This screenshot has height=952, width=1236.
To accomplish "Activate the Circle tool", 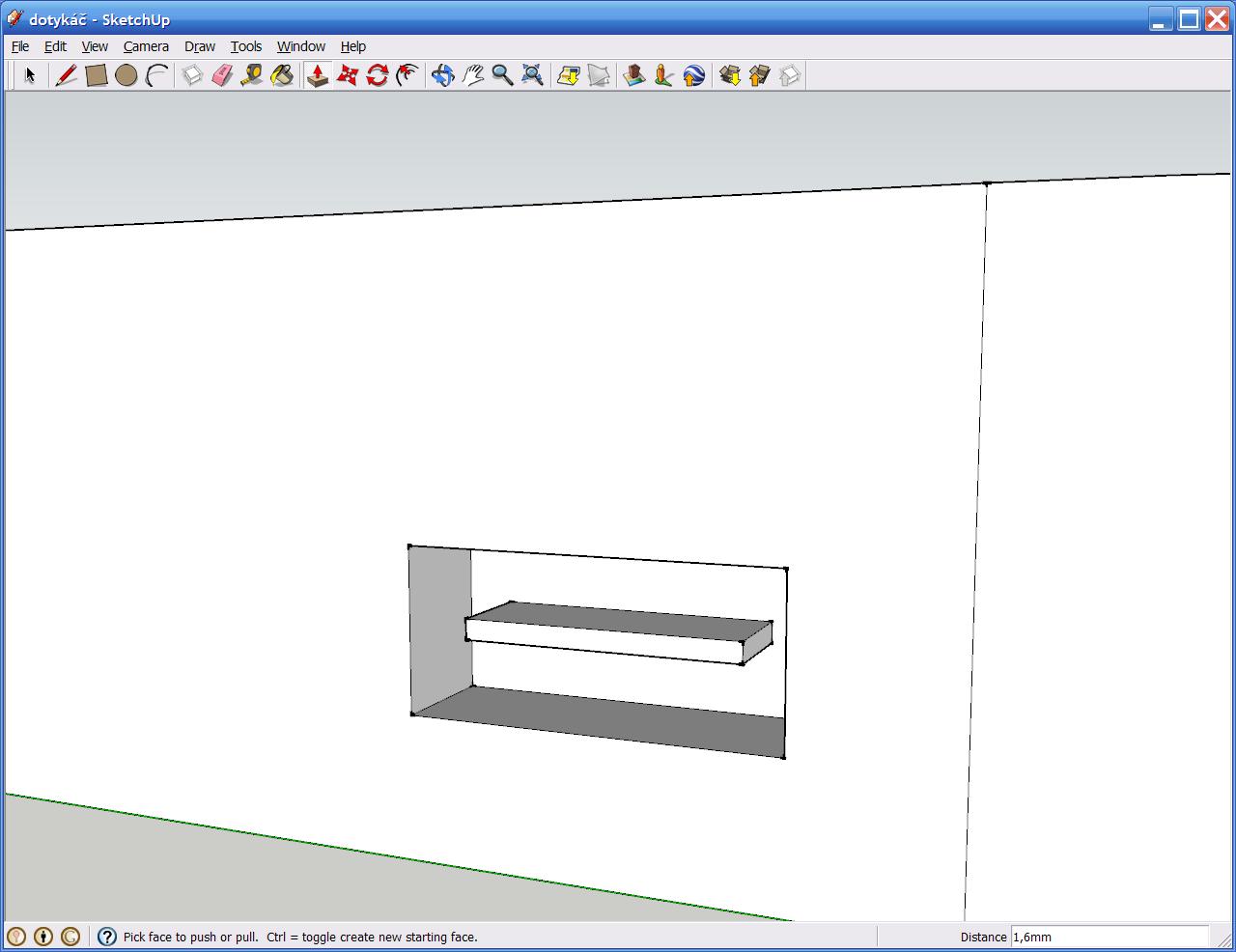I will 126,75.
